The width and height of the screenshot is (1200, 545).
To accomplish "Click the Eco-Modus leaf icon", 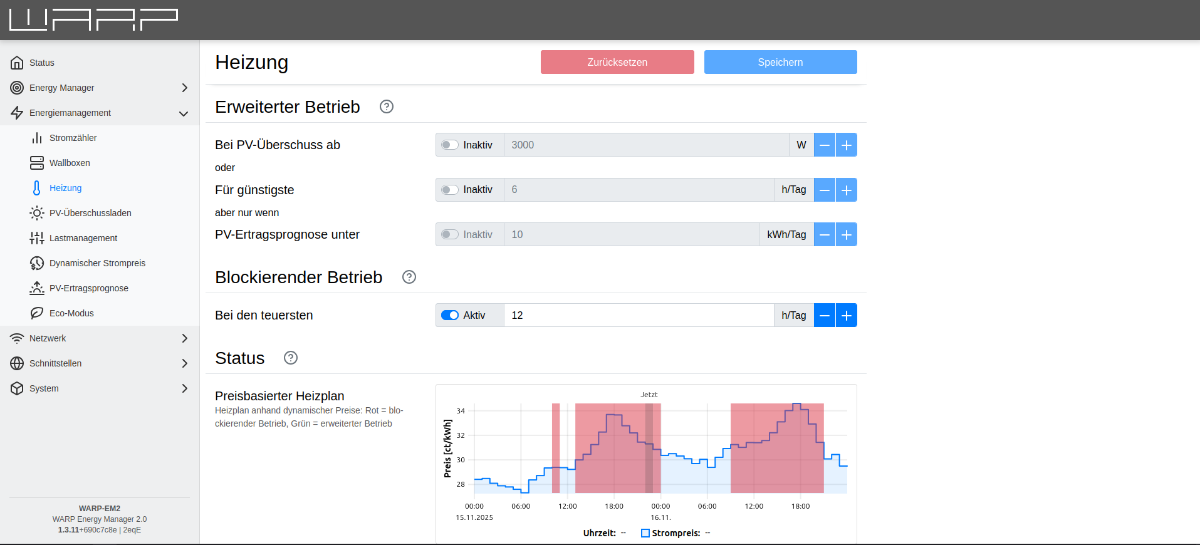I will (x=37, y=313).
